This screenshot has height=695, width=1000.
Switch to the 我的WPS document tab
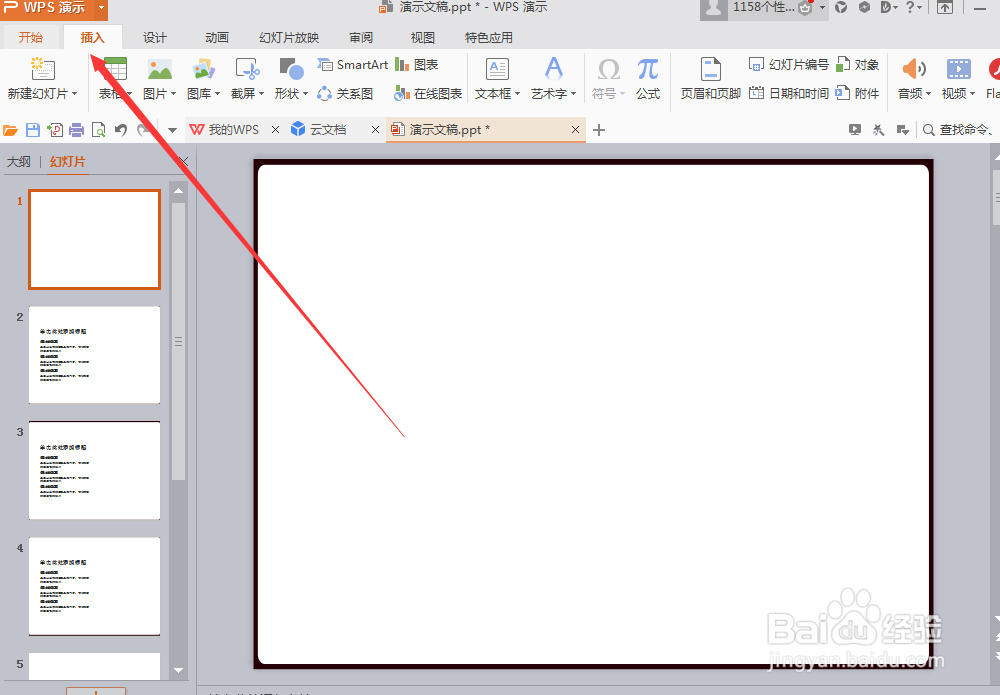(225, 129)
